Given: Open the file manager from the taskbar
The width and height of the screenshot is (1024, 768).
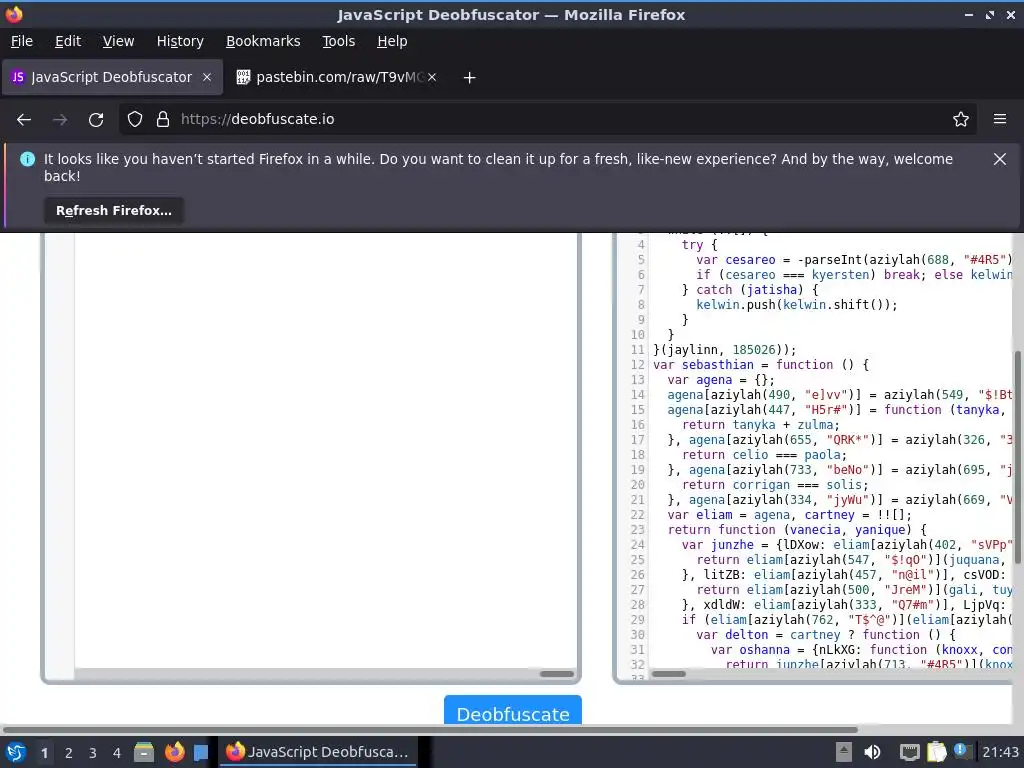Looking at the screenshot, I should (144, 752).
